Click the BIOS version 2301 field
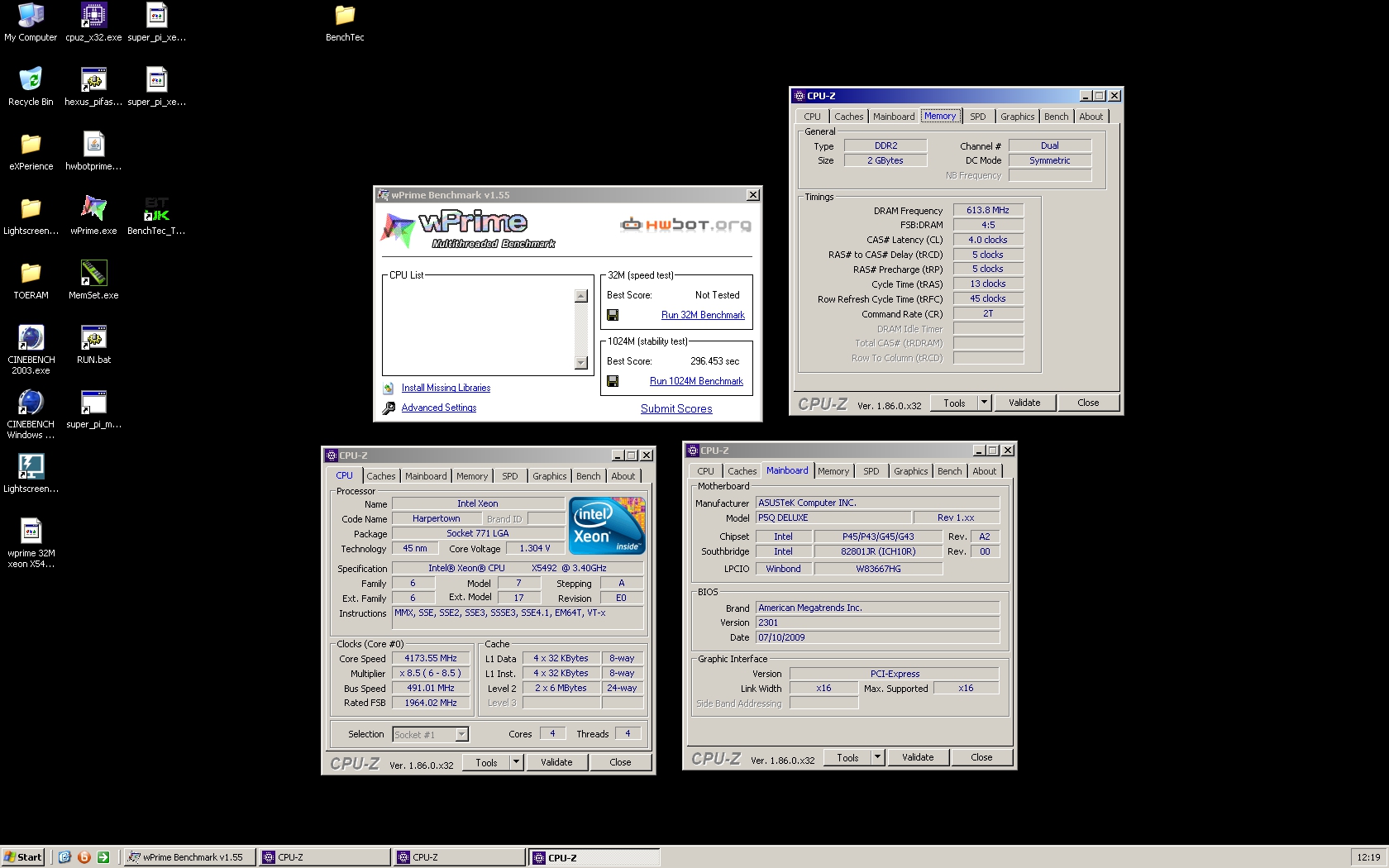 (x=877, y=622)
